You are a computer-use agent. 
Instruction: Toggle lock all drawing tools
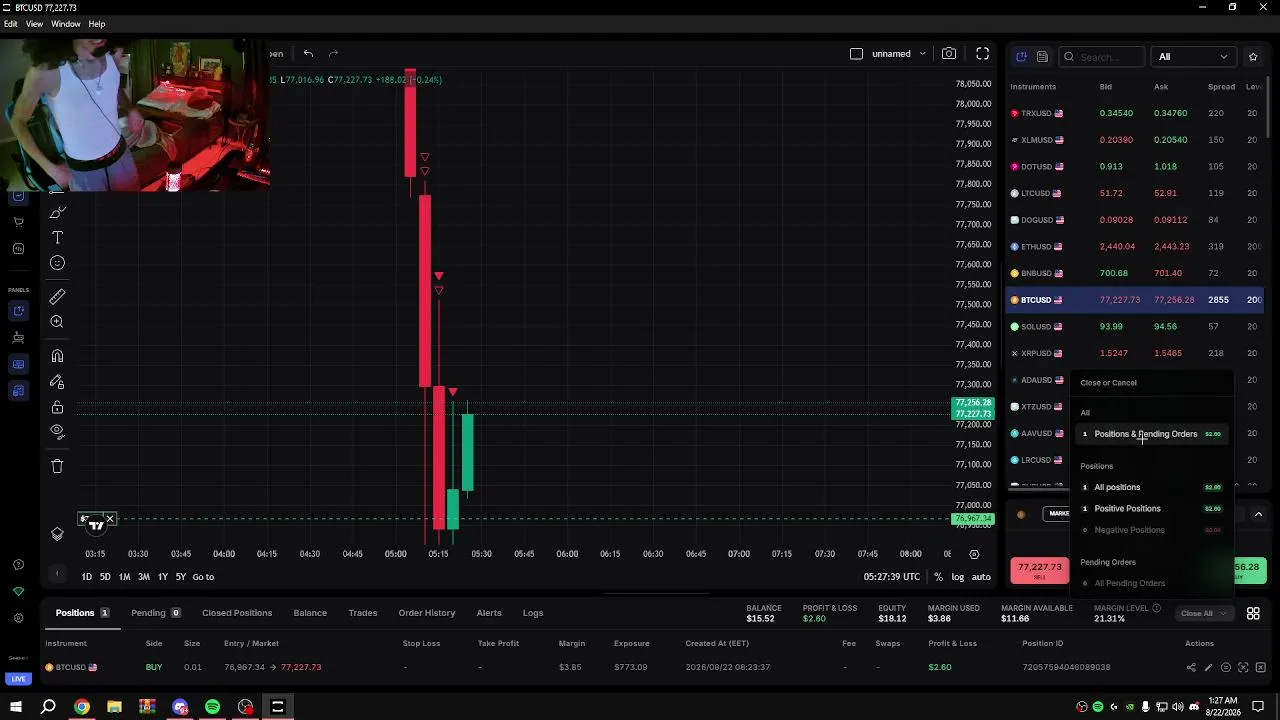(x=57, y=407)
